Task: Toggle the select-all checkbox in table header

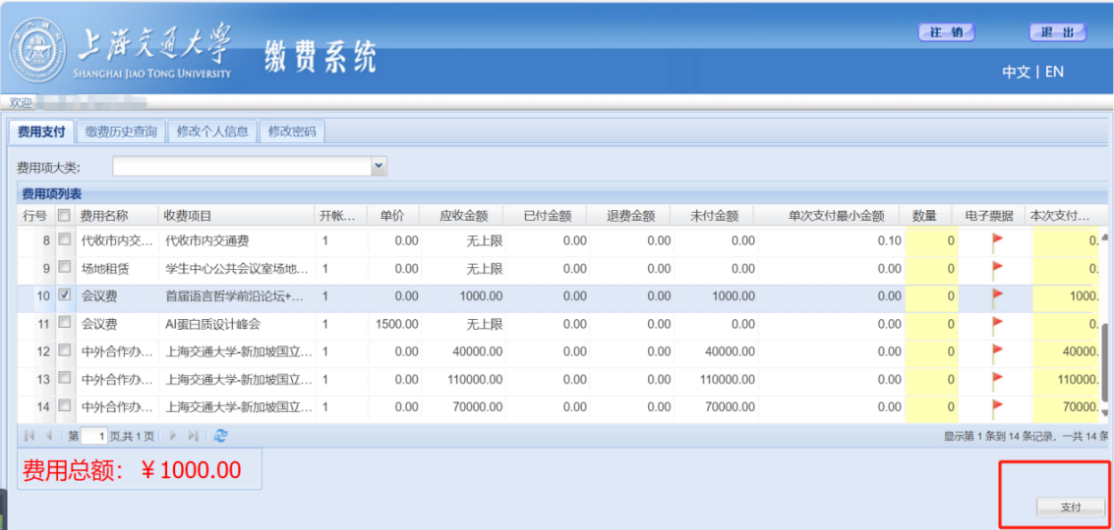Action: point(65,215)
